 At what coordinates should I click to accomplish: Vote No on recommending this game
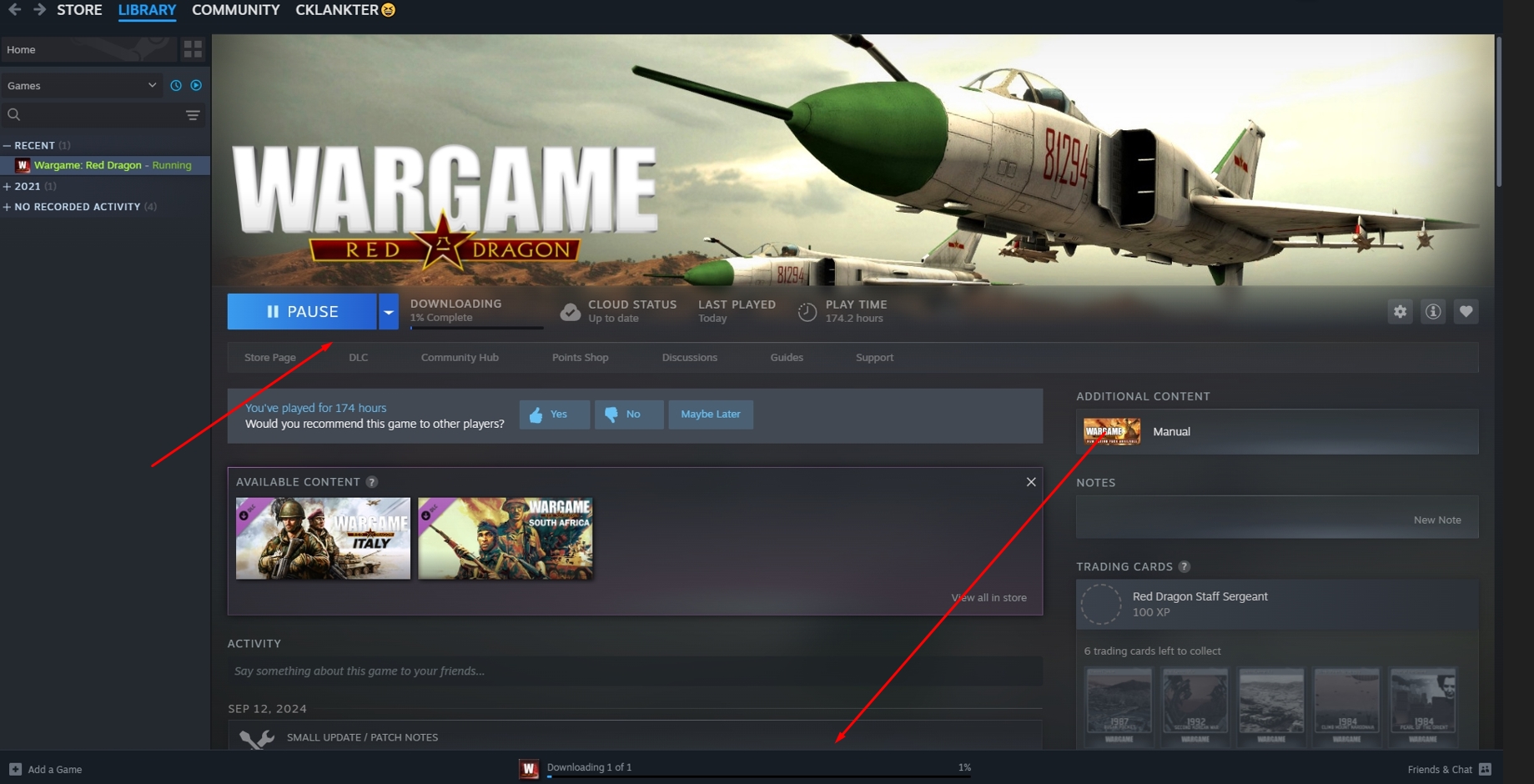click(x=628, y=415)
